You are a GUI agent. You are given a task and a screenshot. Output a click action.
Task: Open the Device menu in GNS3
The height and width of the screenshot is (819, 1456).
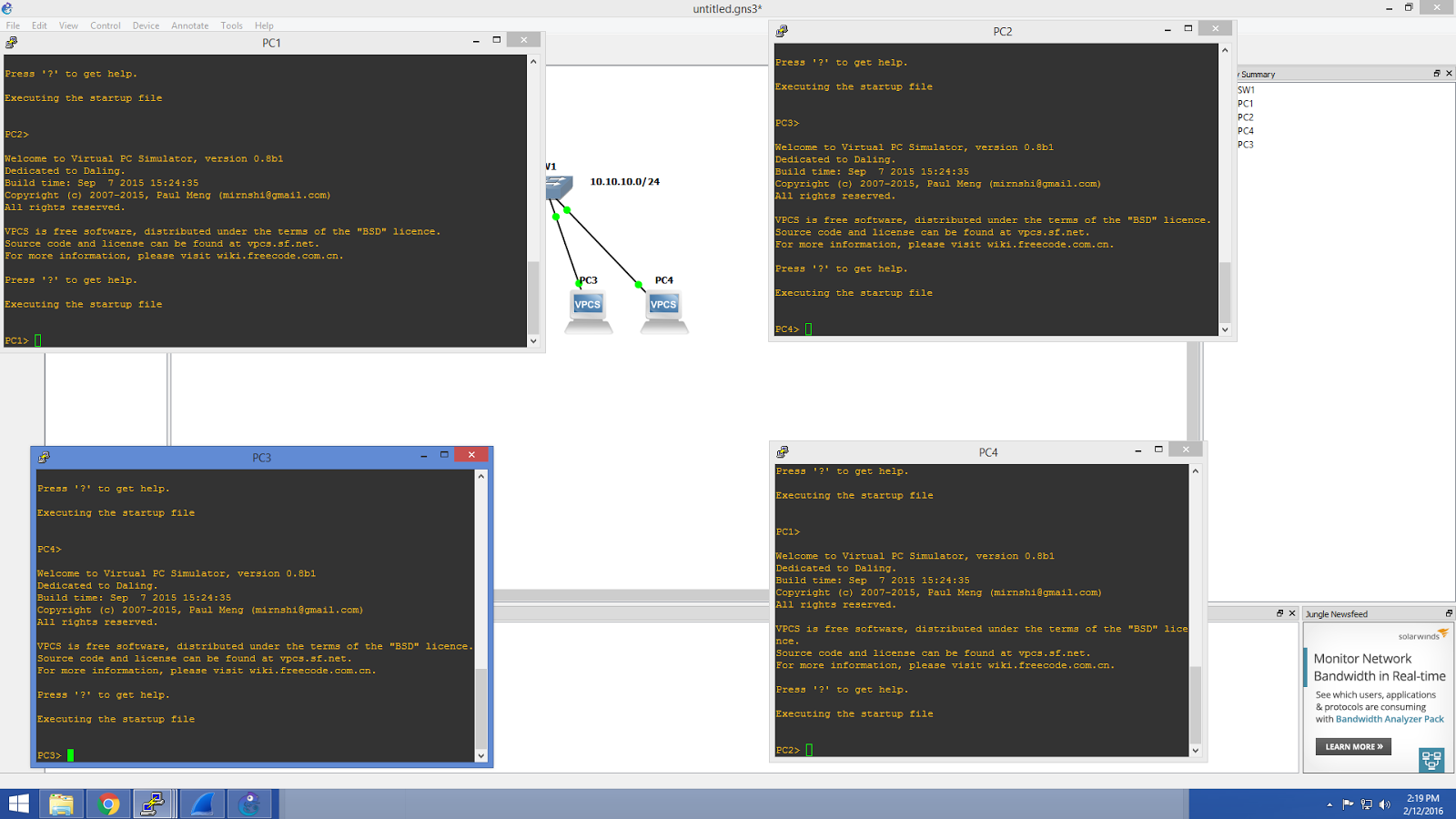click(x=146, y=25)
